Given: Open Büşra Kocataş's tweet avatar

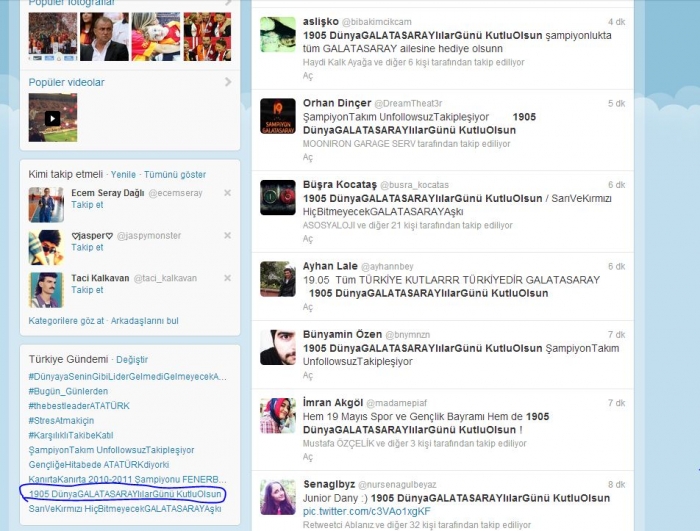Looking at the screenshot, I should tap(278, 197).
